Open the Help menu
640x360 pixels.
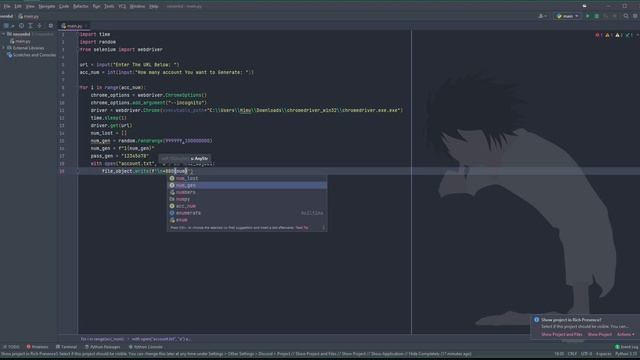(x=154, y=6)
